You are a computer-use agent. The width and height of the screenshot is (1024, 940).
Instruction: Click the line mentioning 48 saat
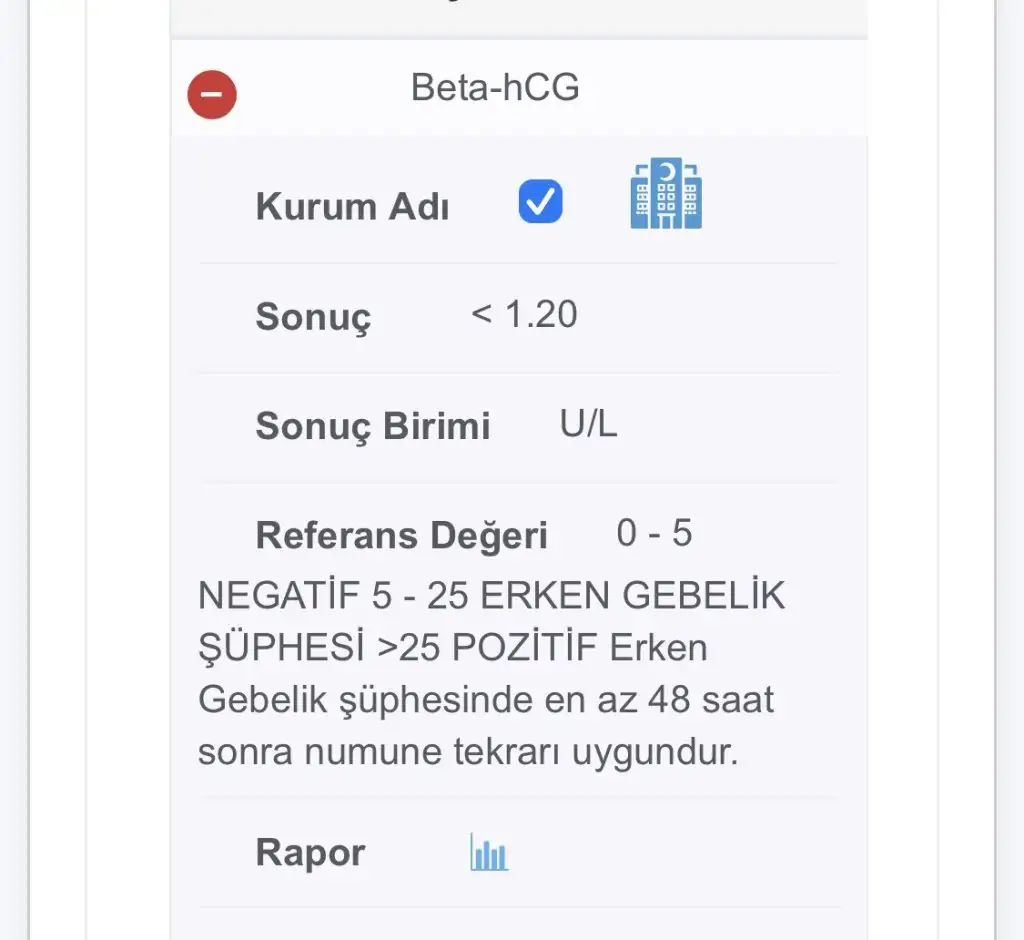pos(486,700)
